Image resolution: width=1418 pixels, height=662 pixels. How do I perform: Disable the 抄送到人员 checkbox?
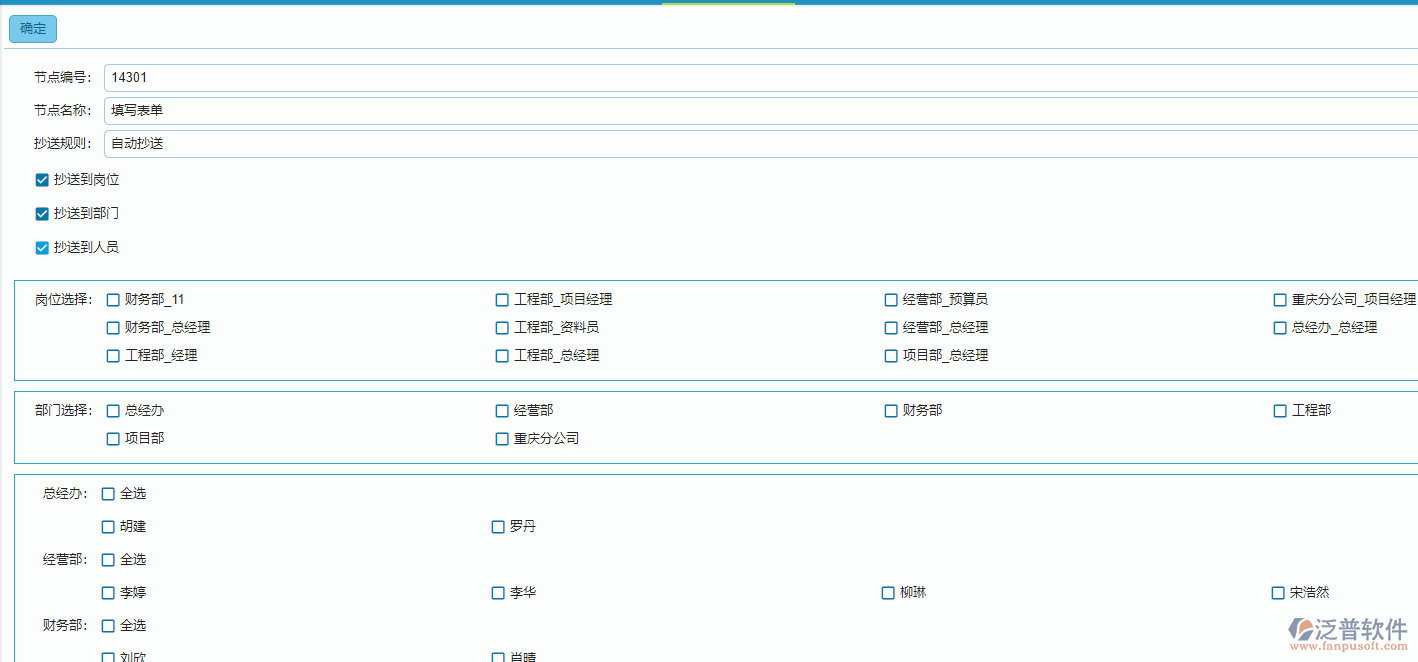click(x=42, y=248)
